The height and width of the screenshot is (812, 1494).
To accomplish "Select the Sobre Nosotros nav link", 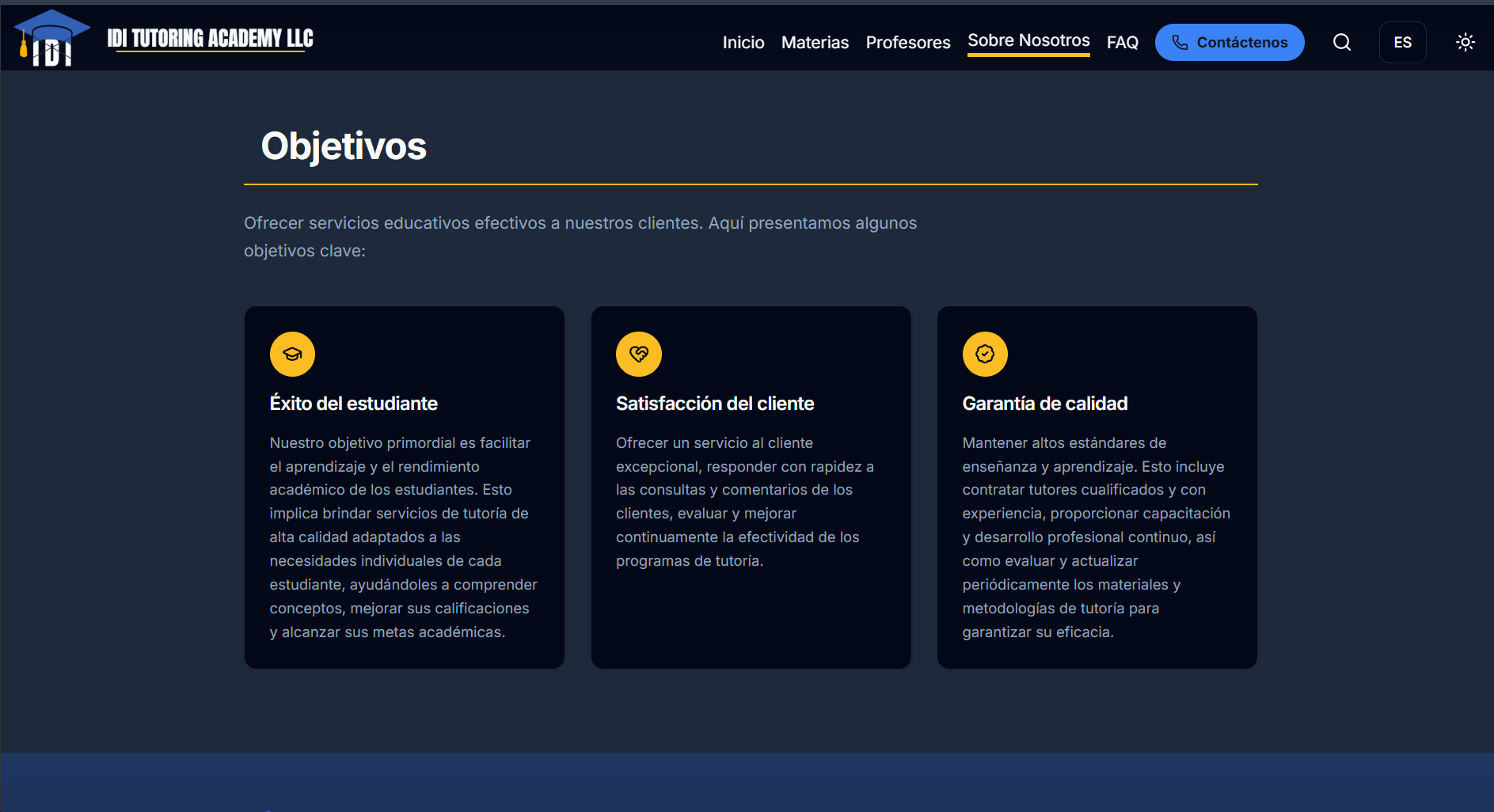I will (x=1028, y=41).
